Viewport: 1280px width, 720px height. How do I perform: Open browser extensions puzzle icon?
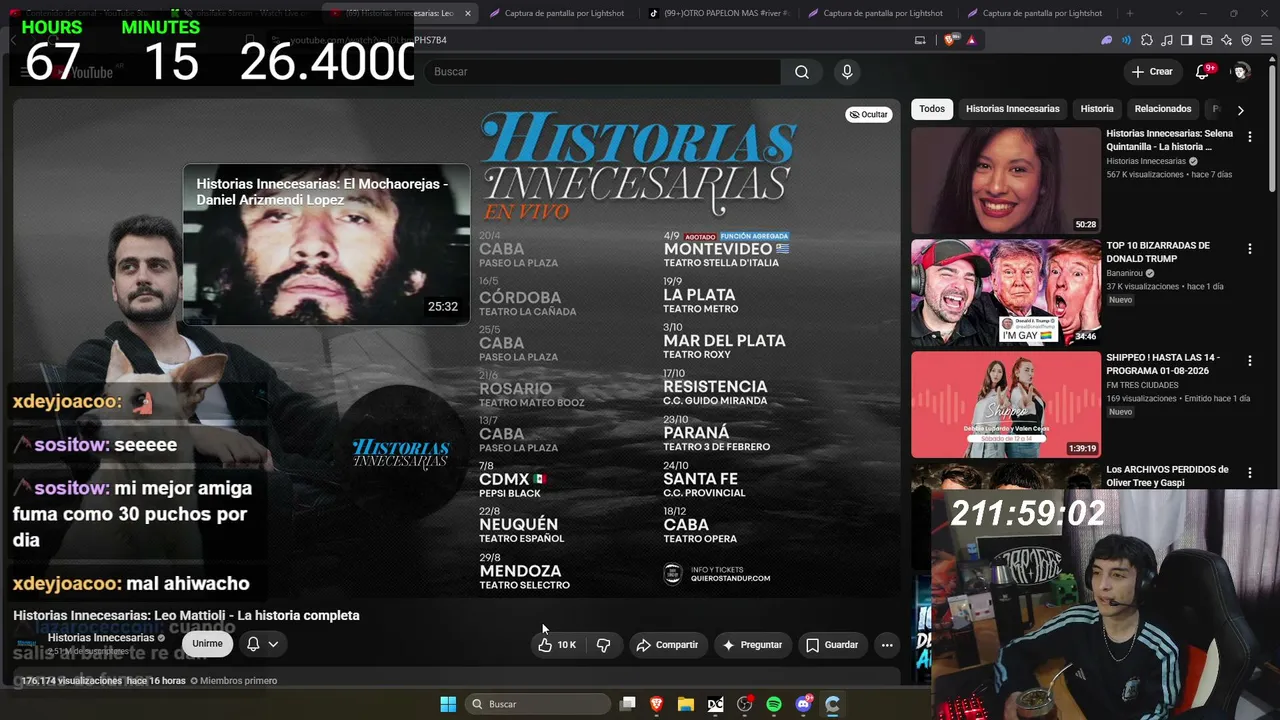[x=1147, y=40]
